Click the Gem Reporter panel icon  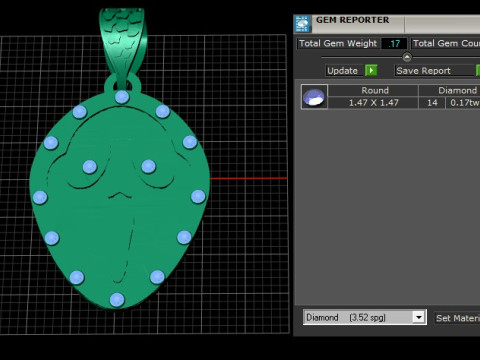click(x=303, y=24)
